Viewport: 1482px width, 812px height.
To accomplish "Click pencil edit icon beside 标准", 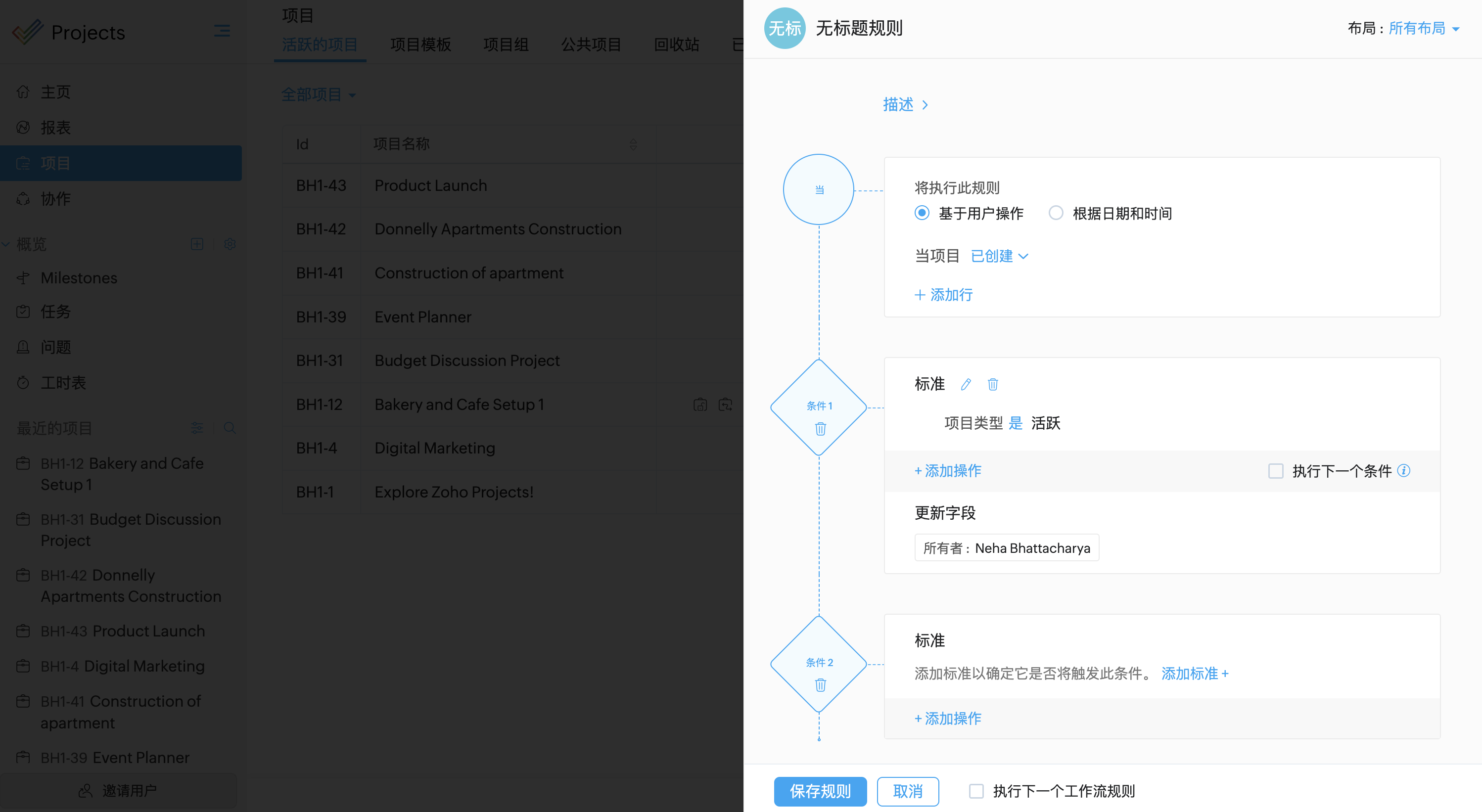I will coord(966,384).
